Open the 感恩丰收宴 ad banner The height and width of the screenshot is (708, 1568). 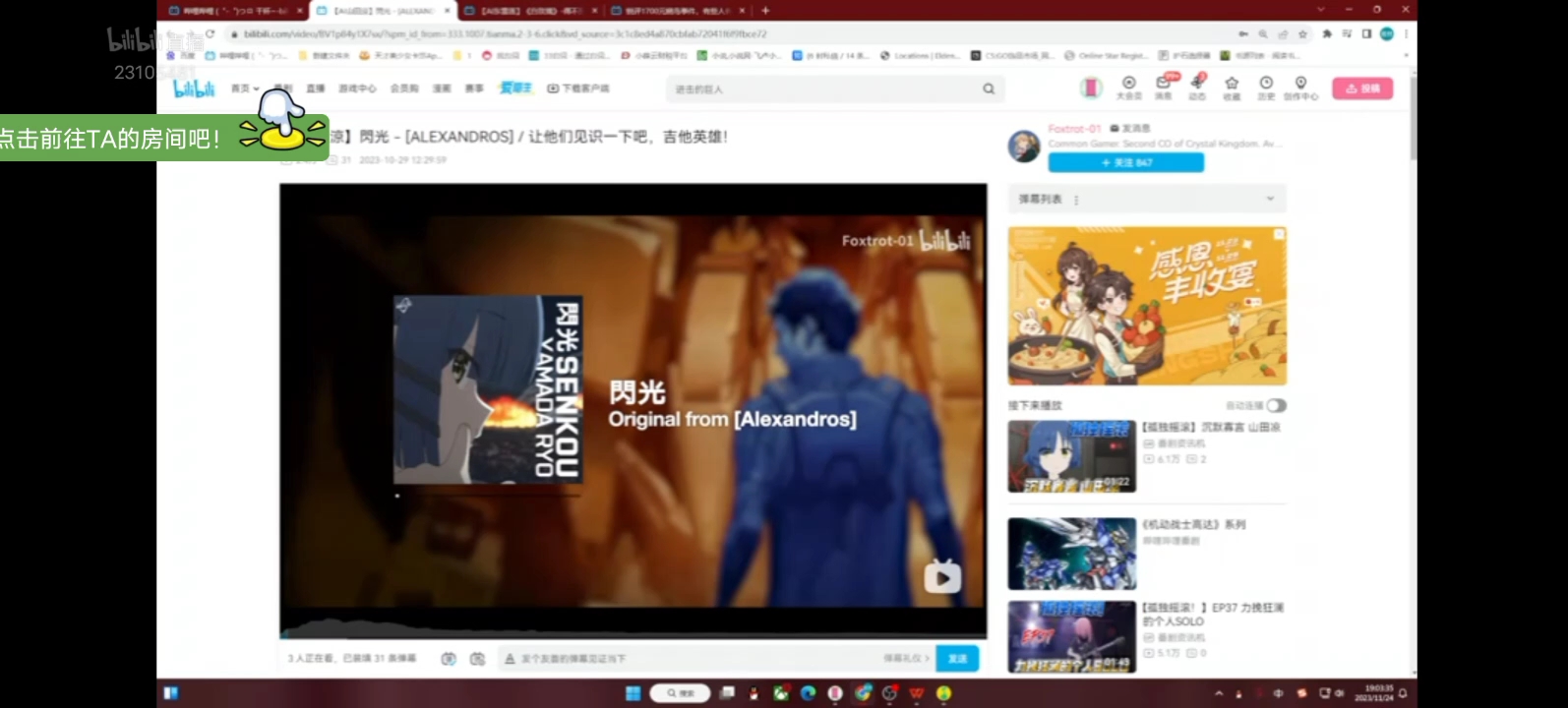pyautogui.click(x=1147, y=306)
